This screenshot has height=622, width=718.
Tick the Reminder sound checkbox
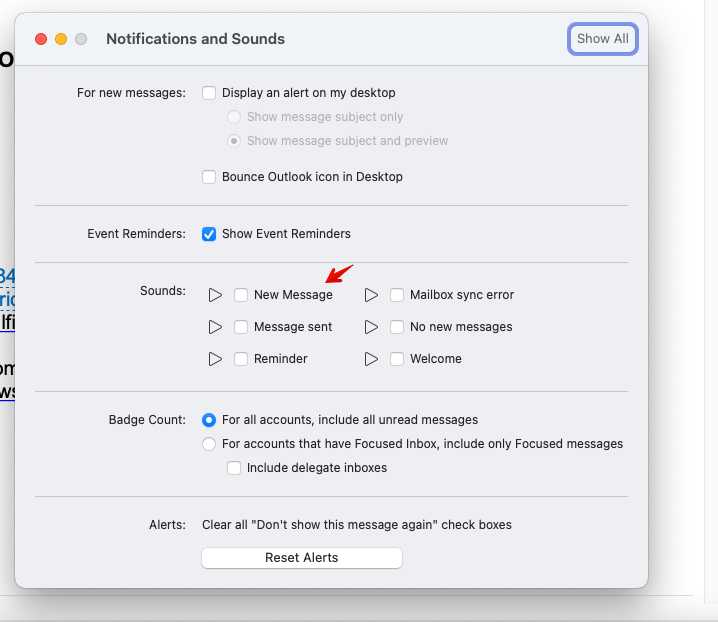click(x=241, y=359)
